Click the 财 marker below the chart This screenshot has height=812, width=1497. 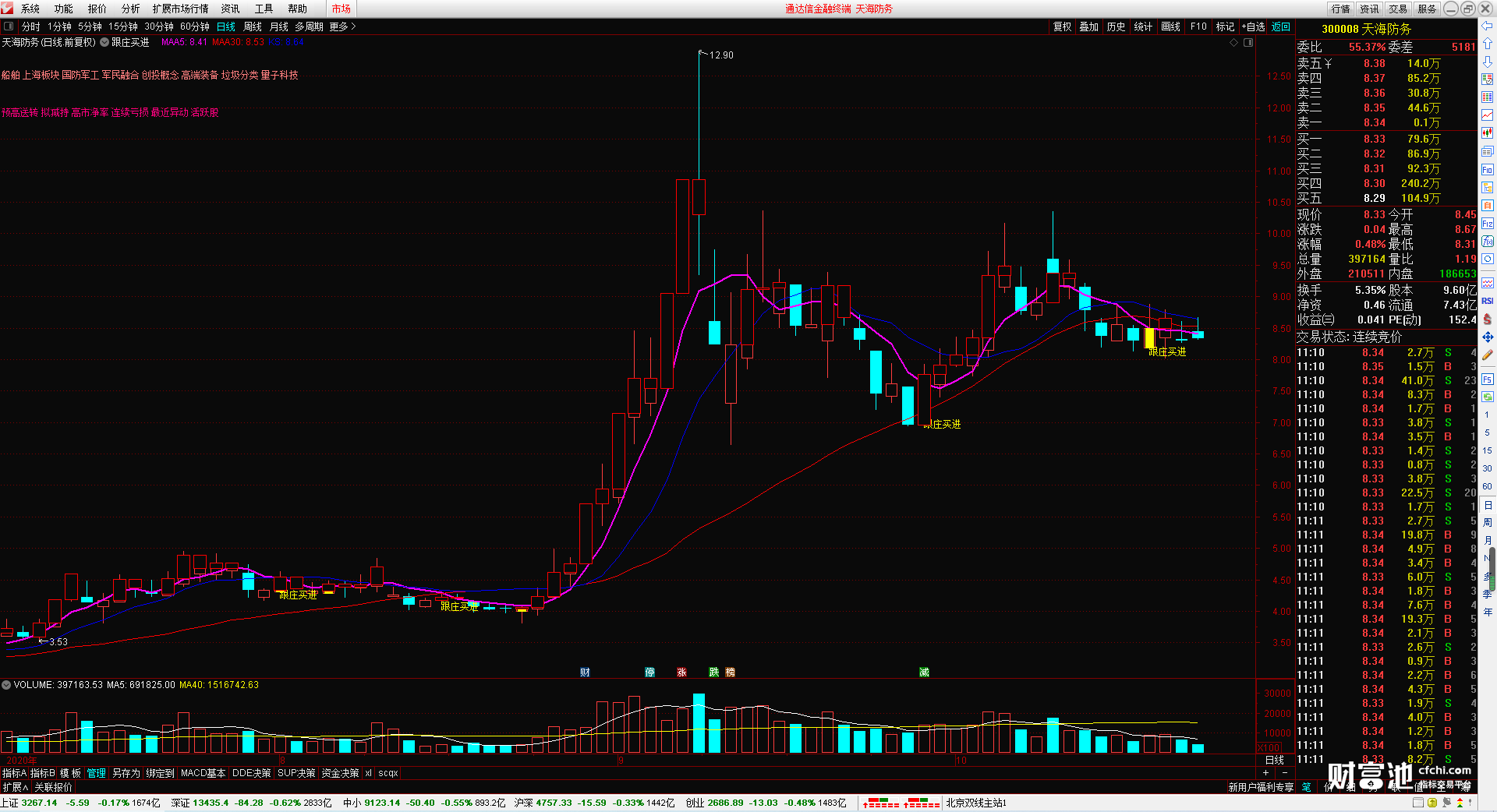585,672
